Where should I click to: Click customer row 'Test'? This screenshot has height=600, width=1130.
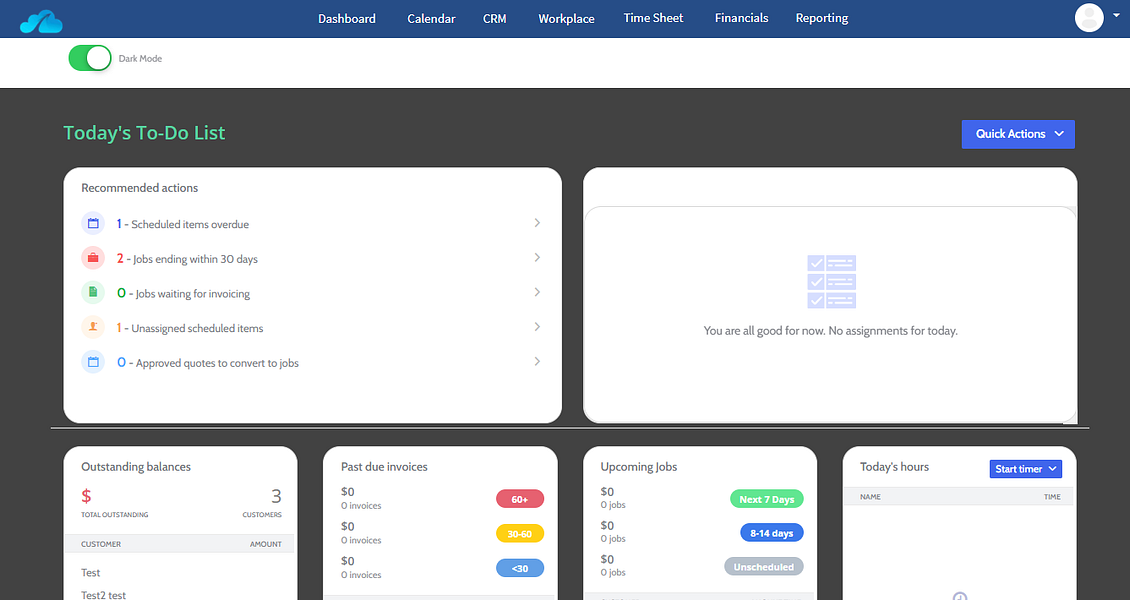pos(91,573)
